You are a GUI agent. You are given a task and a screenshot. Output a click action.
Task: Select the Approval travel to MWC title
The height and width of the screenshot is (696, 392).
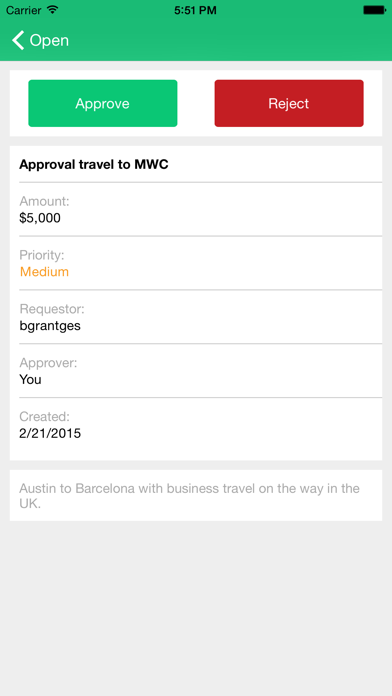(x=94, y=165)
